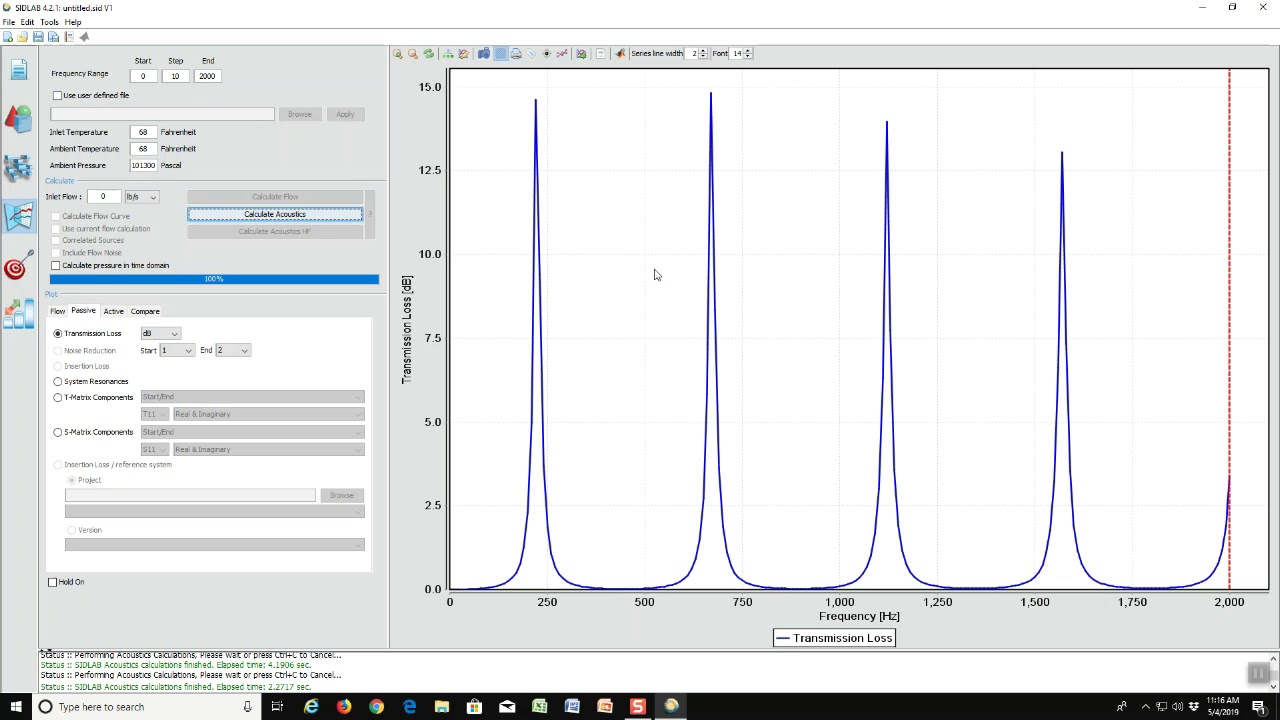Click the Ambient Pressure input field
The image size is (1280, 720).
(x=143, y=165)
